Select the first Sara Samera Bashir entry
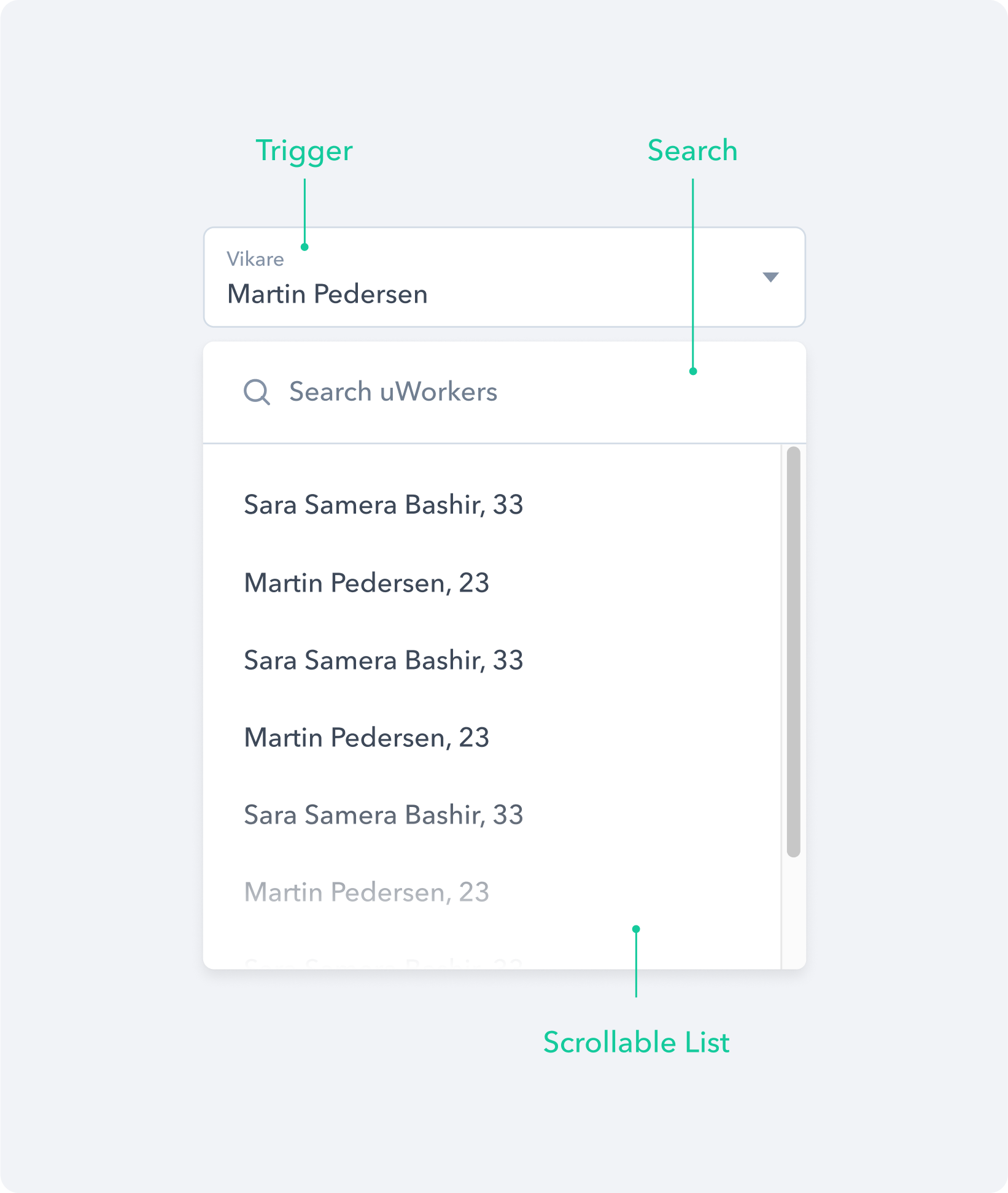 (x=384, y=505)
